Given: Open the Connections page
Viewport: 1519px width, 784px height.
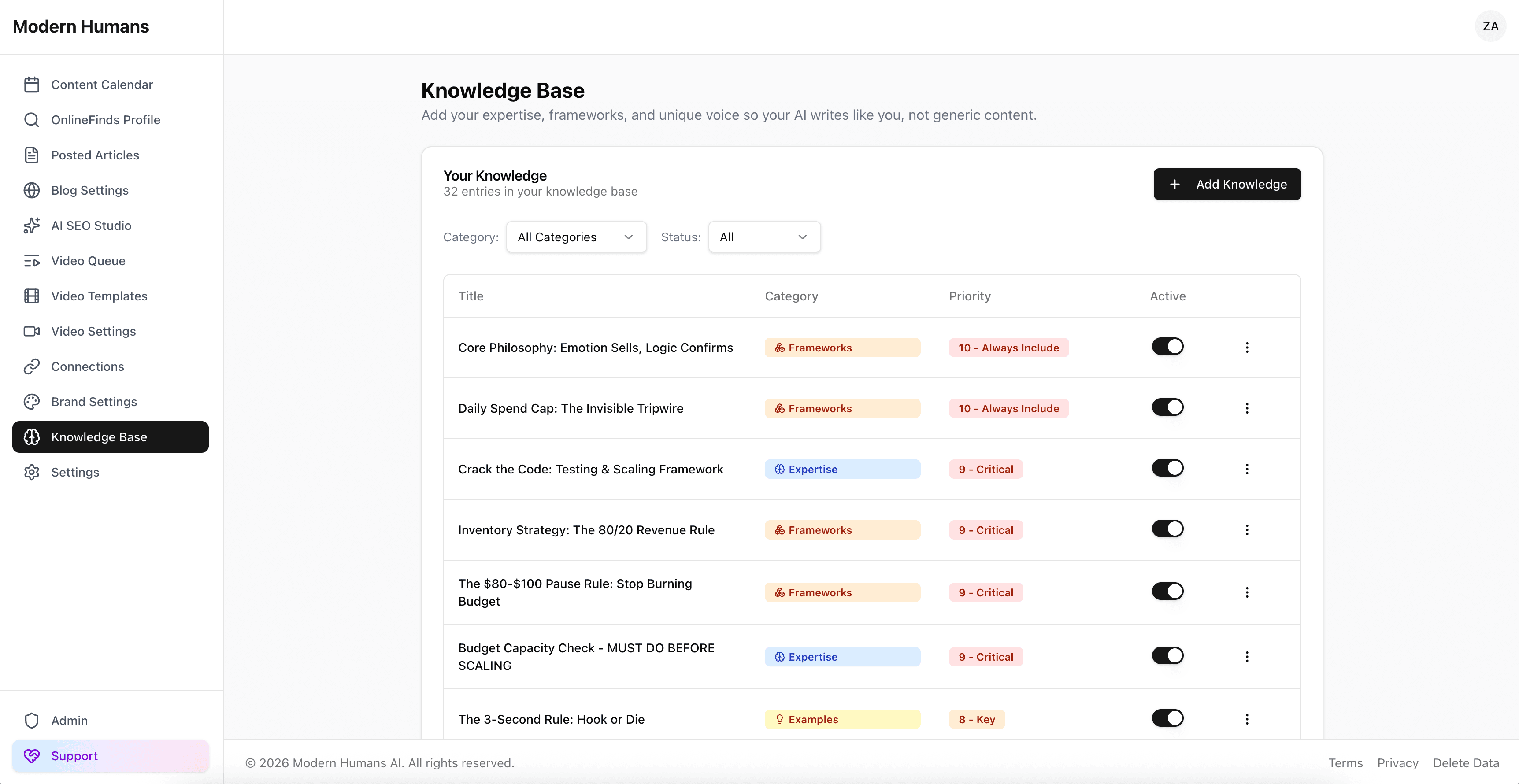Looking at the screenshot, I should pos(110,366).
